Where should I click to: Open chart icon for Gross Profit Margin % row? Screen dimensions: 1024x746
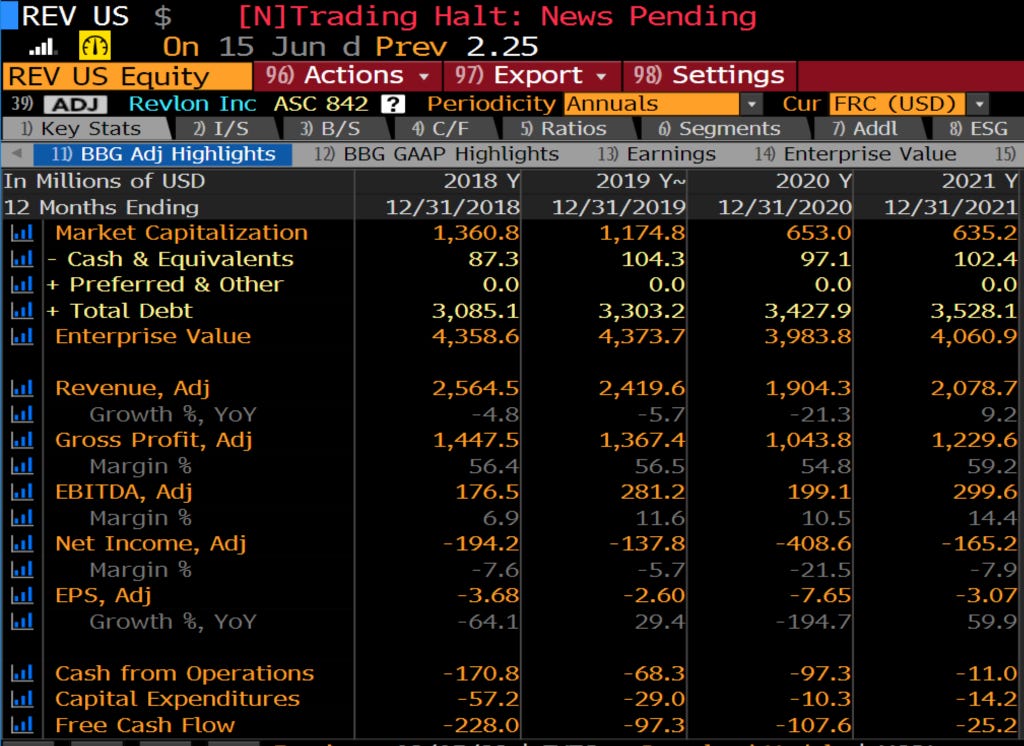(22, 466)
